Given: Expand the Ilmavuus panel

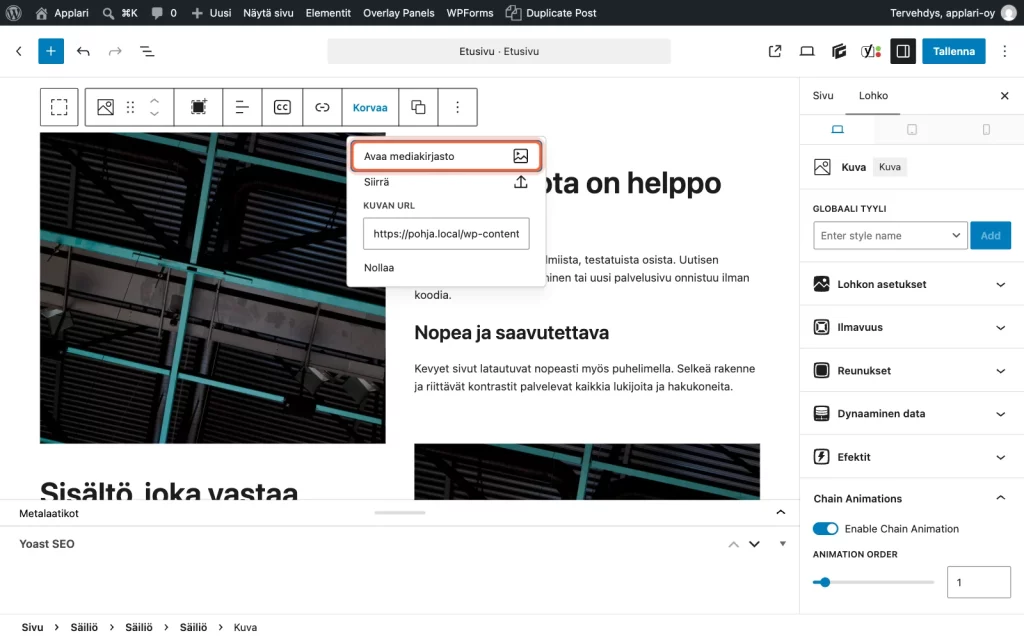Looking at the screenshot, I should pos(911,327).
